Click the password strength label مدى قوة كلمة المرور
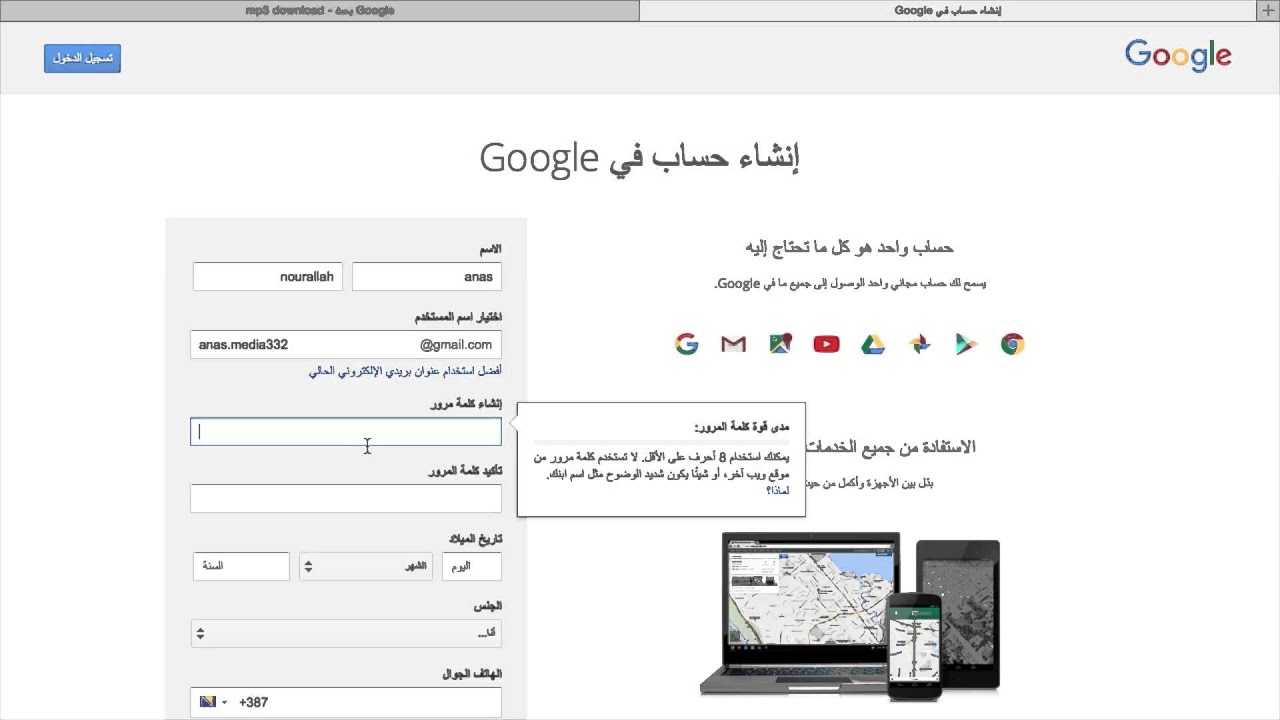 (x=741, y=427)
